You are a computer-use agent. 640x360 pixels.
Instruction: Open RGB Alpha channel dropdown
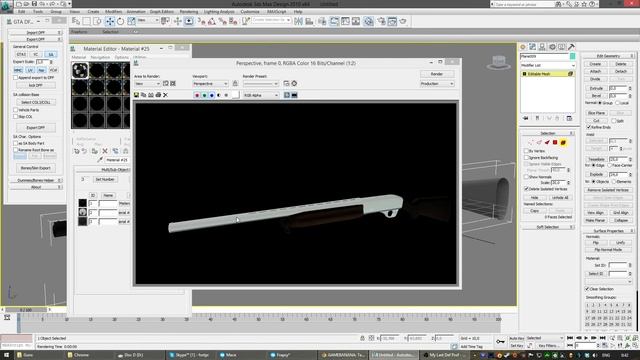pyautogui.click(x=261, y=95)
